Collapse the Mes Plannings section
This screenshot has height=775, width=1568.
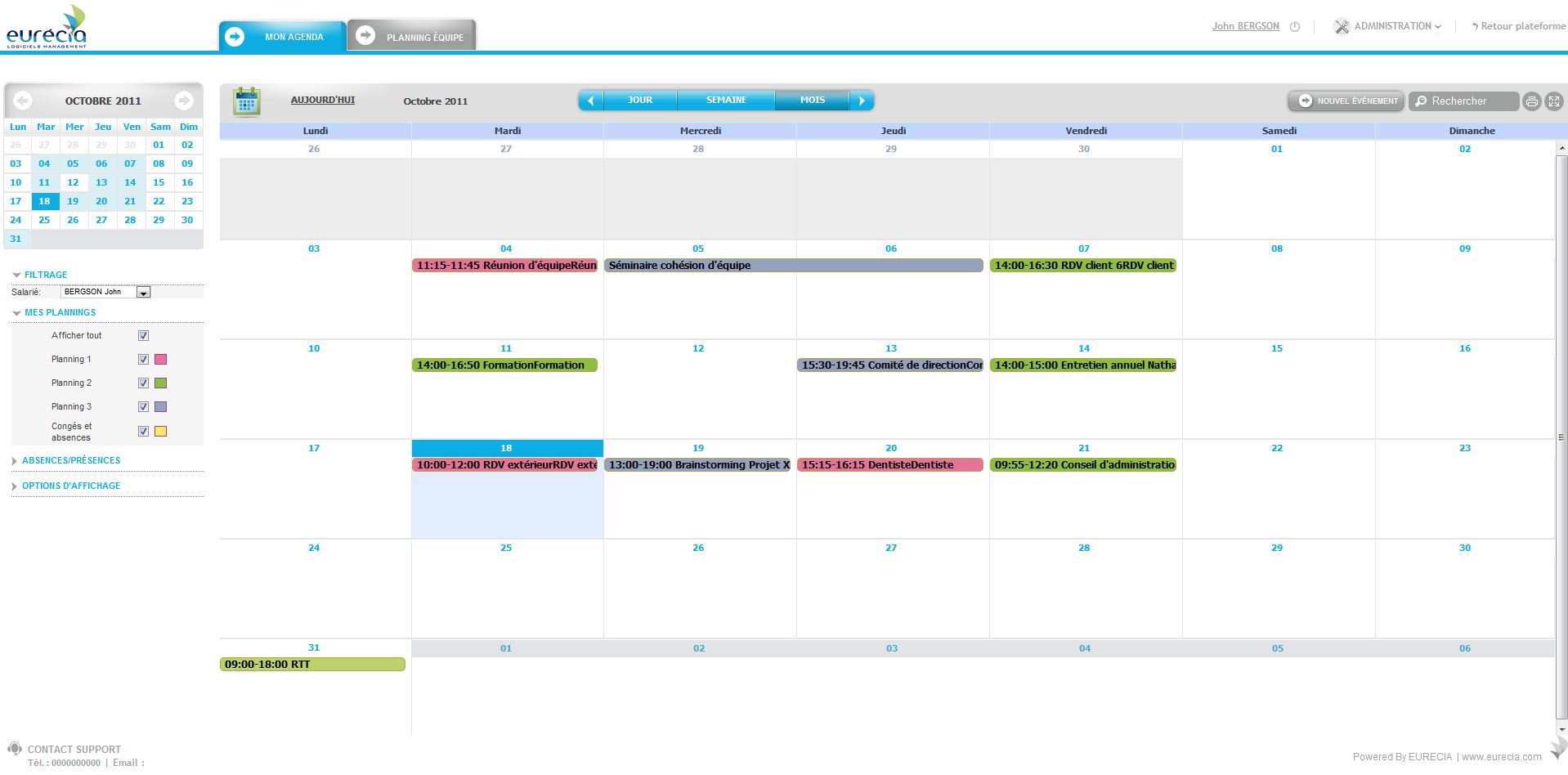[54, 312]
